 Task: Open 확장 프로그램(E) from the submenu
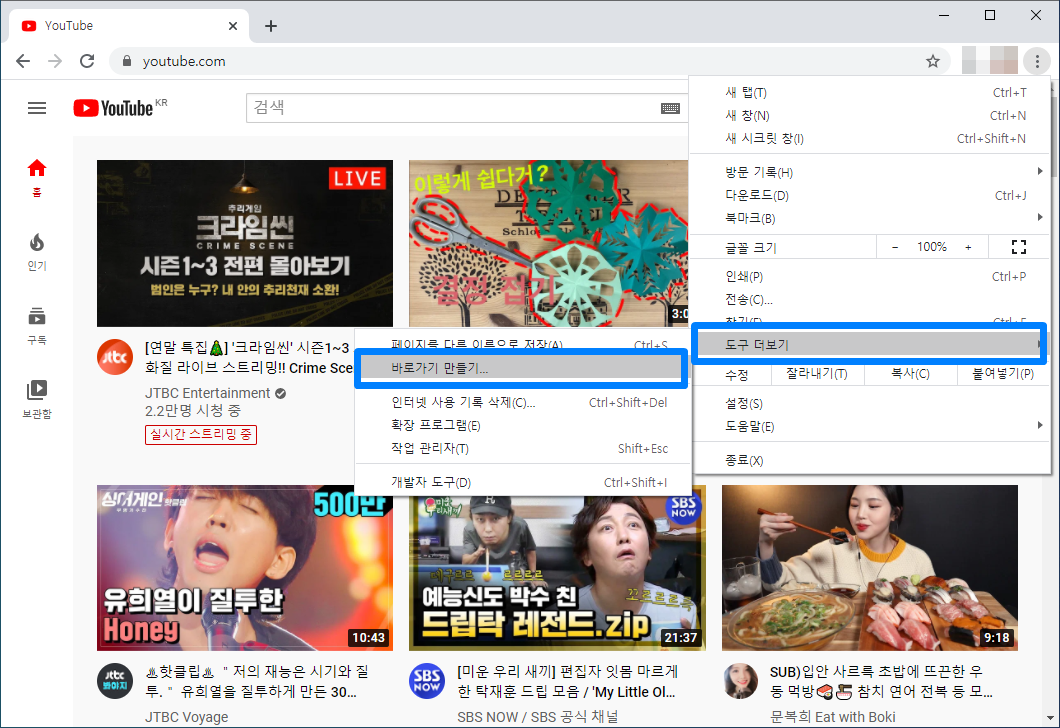click(523, 426)
